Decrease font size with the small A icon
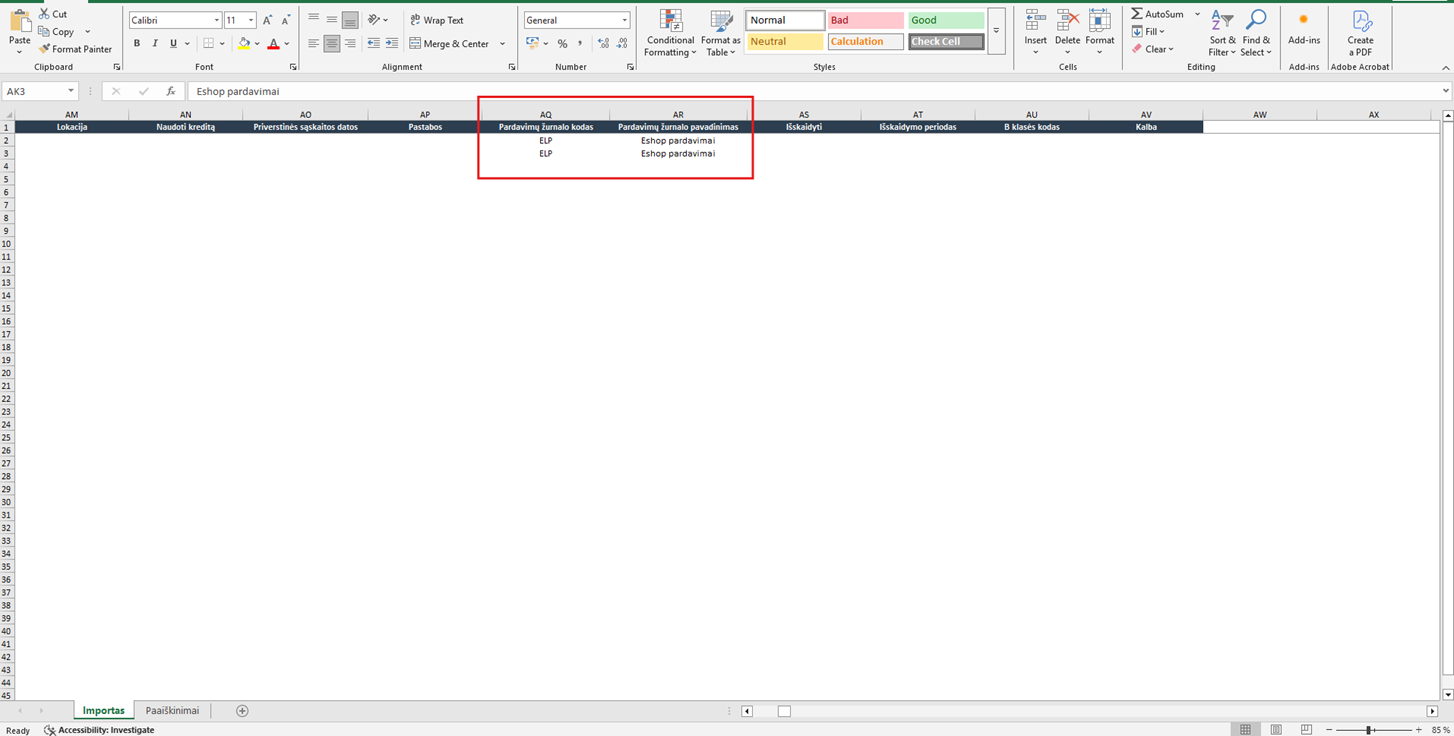1454x736 pixels. pos(286,20)
